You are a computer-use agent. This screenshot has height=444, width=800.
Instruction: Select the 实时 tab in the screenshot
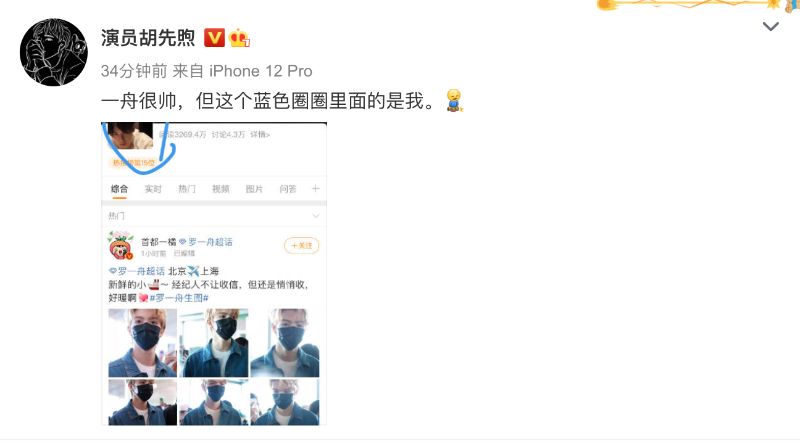pos(153,189)
